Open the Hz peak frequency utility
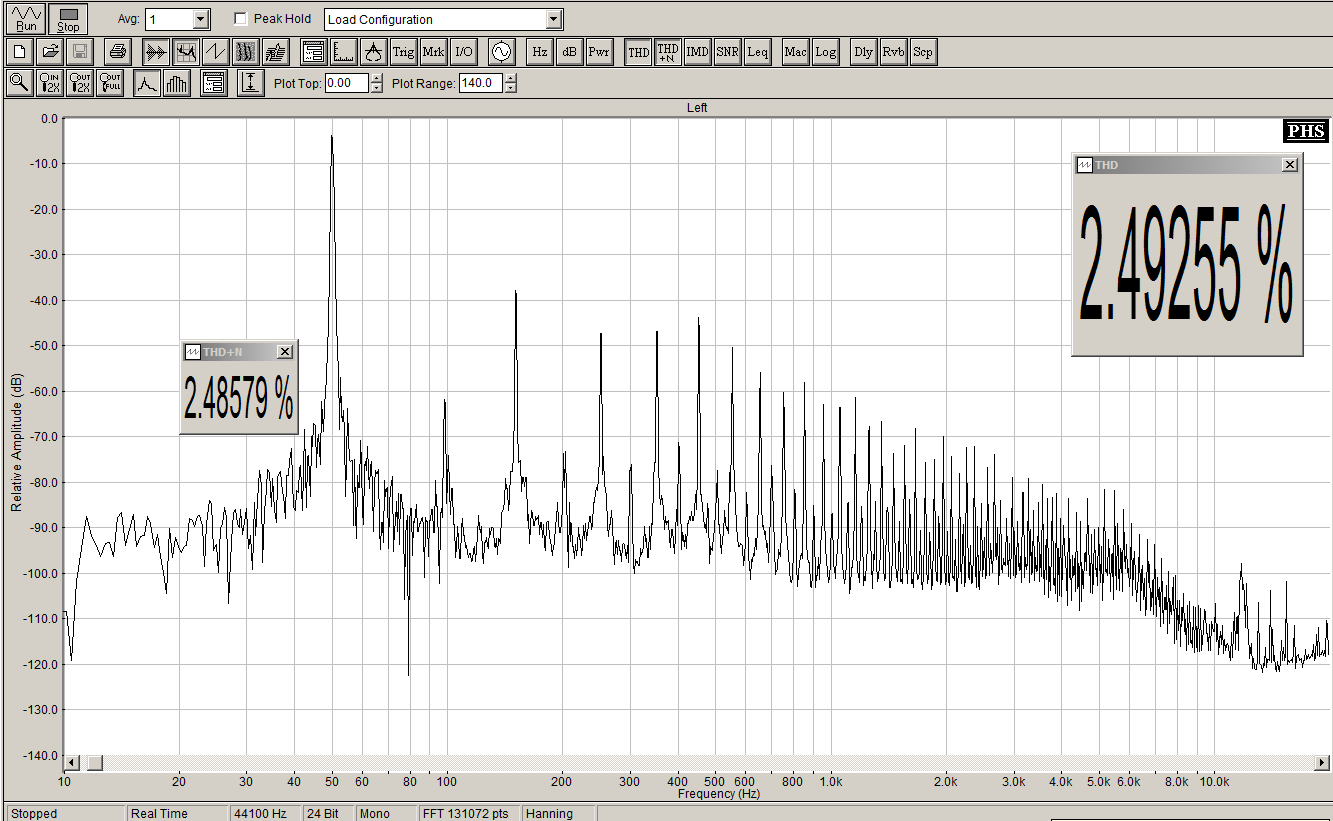1333x821 pixels. click(x=540, y=52)
